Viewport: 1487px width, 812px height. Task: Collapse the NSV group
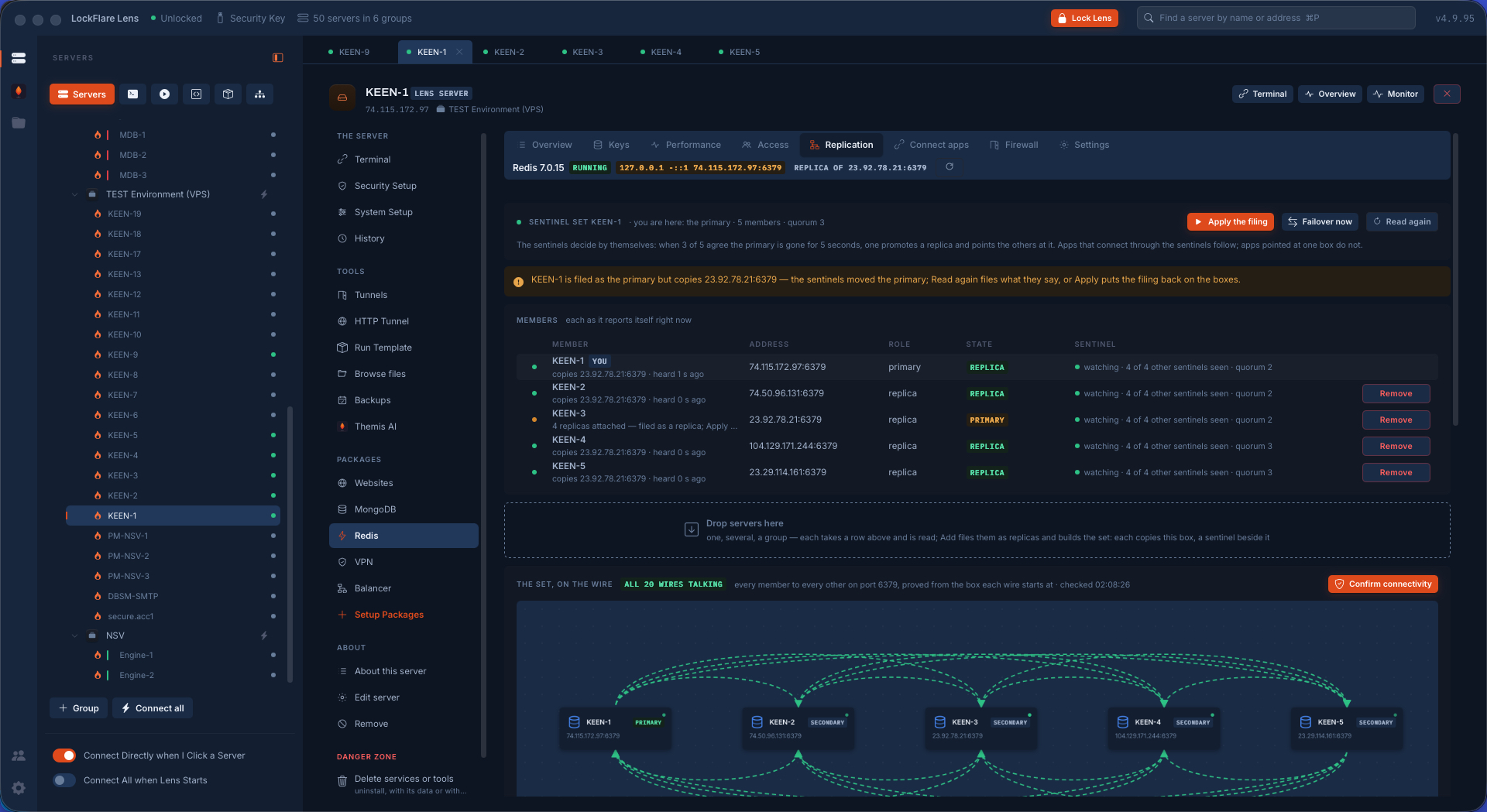tap(75, 636)
